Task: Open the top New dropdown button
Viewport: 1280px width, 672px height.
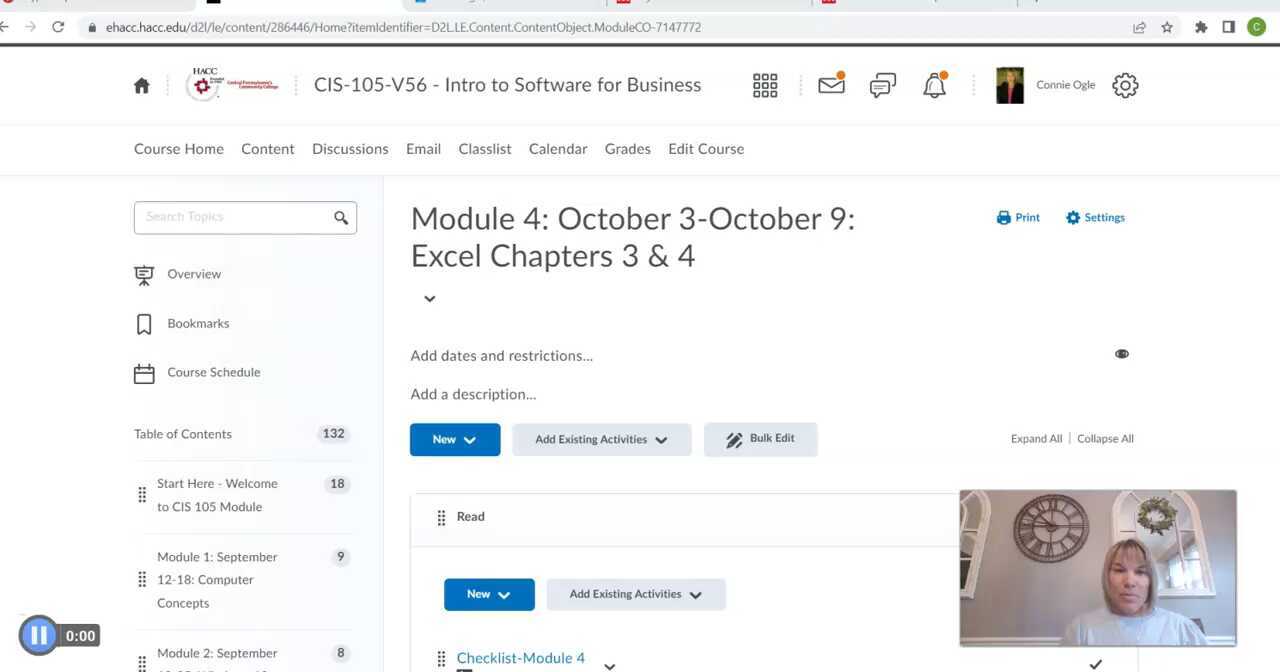Action: coord(455,440)
